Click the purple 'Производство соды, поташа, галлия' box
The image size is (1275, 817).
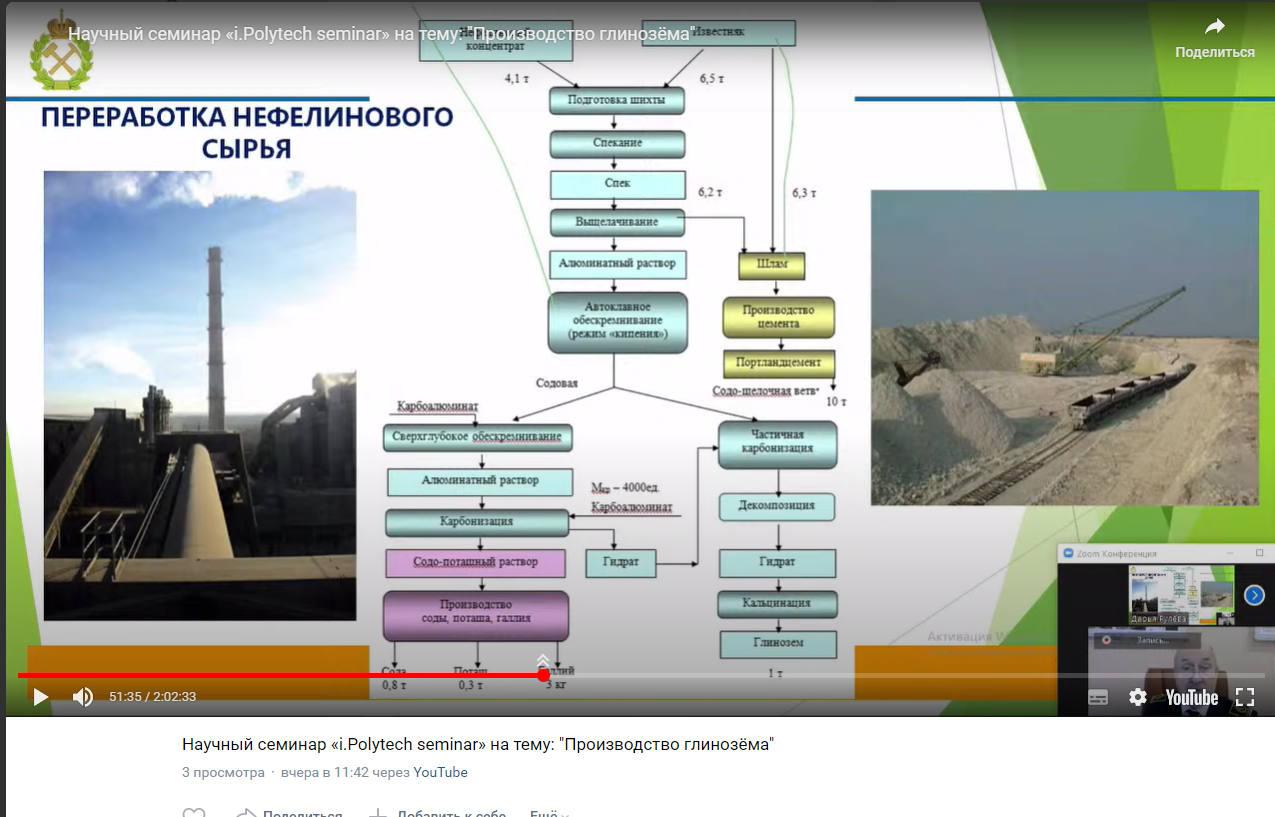tap(476, 615)
